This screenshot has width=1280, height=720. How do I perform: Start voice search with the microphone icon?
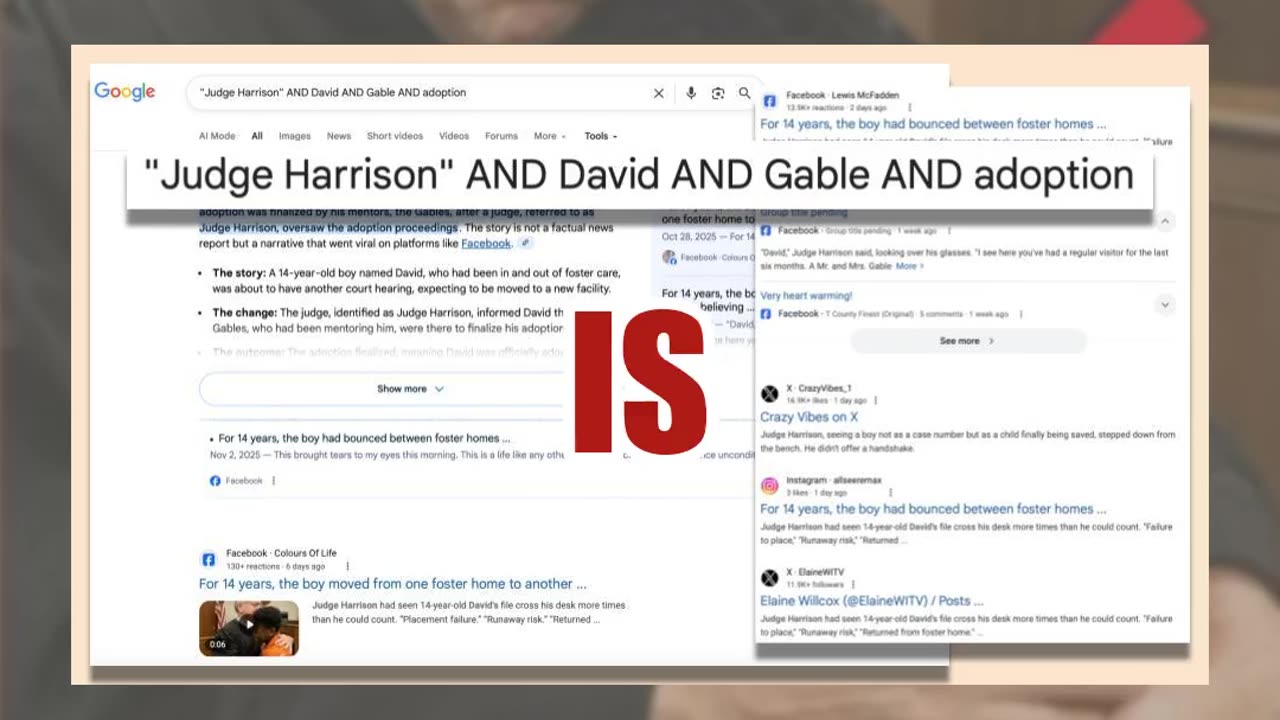tap(690, 93)
